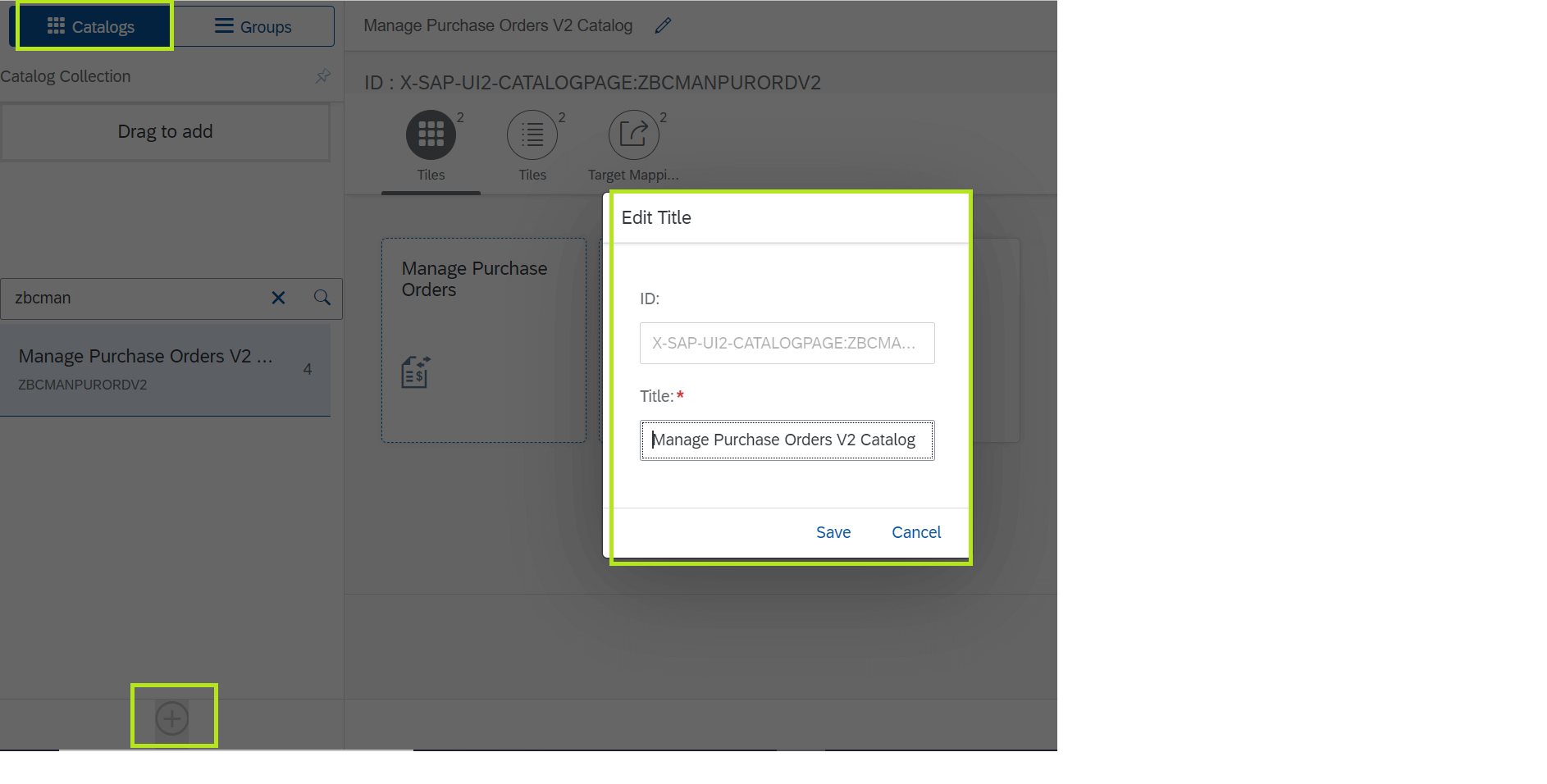Open the catalog title edit pencil icon
Viewport: 1547px width, 784px height.
[663, 25]
